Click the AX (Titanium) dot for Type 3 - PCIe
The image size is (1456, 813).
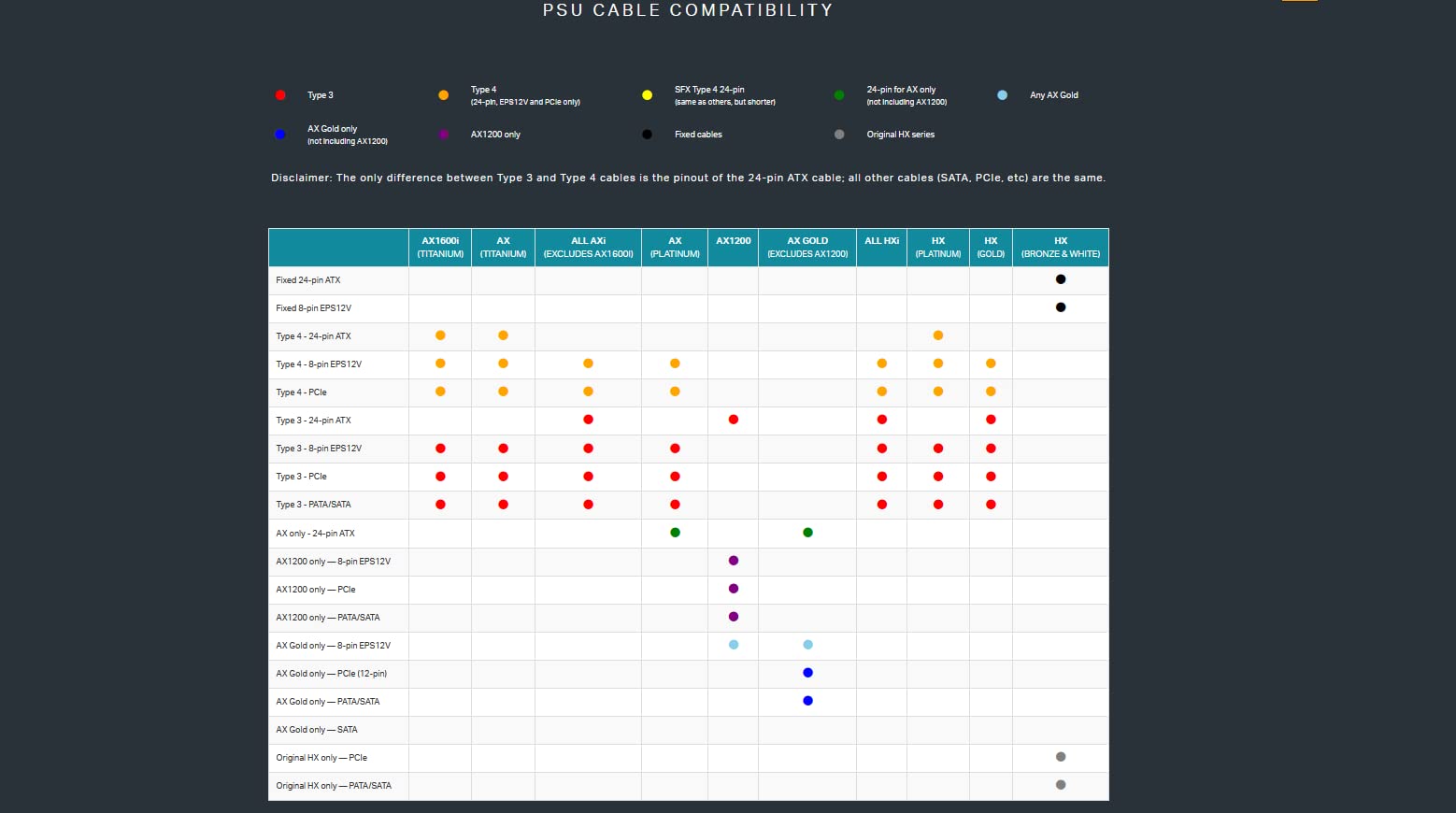(503, 477)
